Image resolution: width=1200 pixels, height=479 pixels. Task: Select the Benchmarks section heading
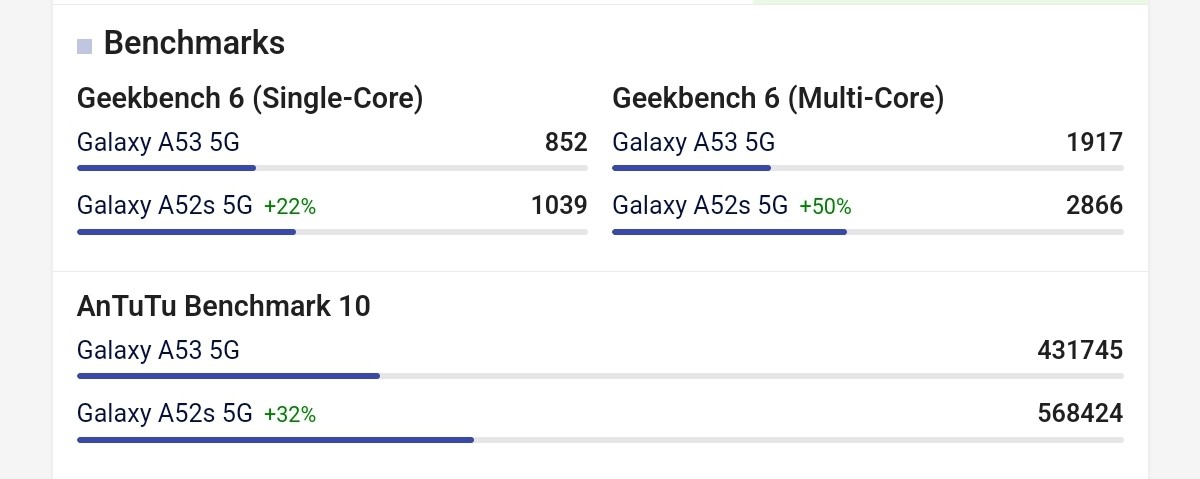pos(194,43)
